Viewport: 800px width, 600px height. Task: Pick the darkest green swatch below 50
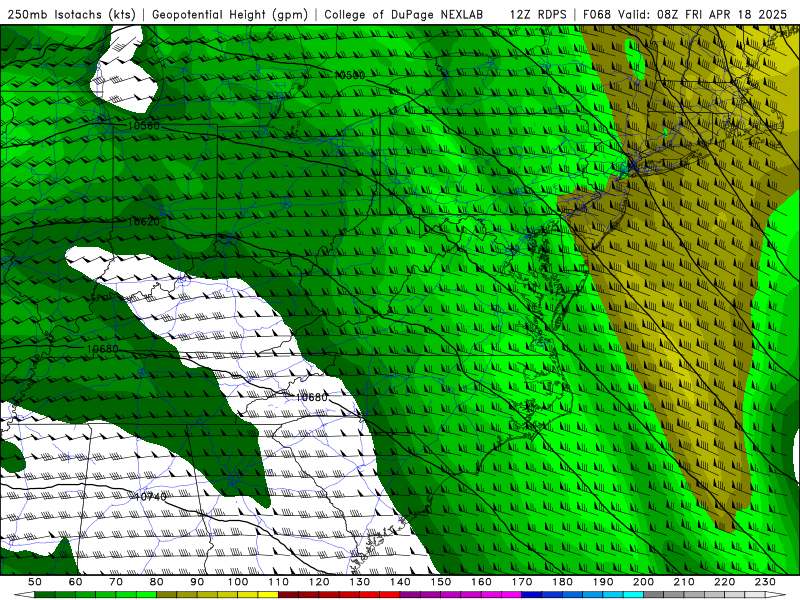point(44,595)
